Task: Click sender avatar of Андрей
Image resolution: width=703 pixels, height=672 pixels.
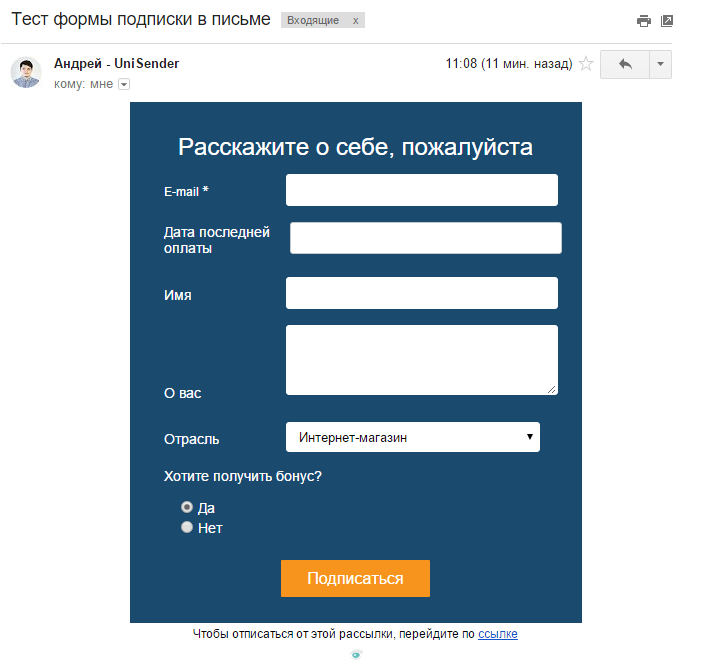Action: 26,72
